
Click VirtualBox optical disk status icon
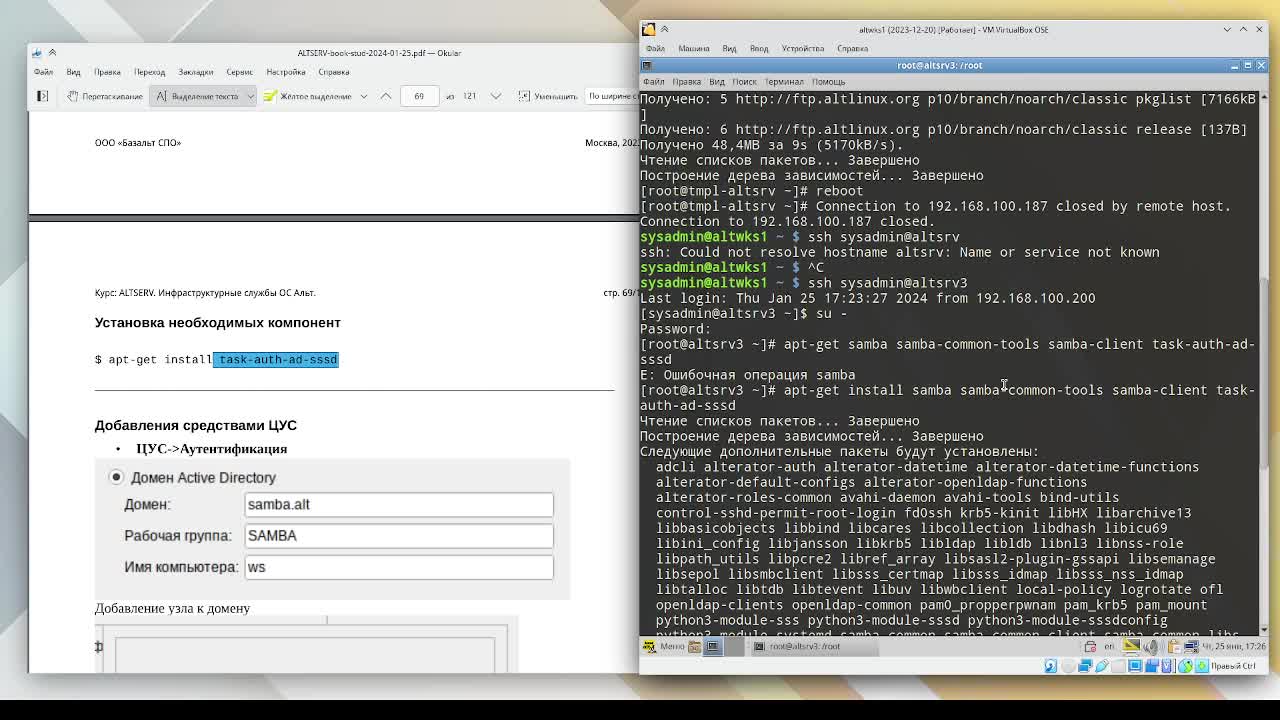[x=1068, y=666]
